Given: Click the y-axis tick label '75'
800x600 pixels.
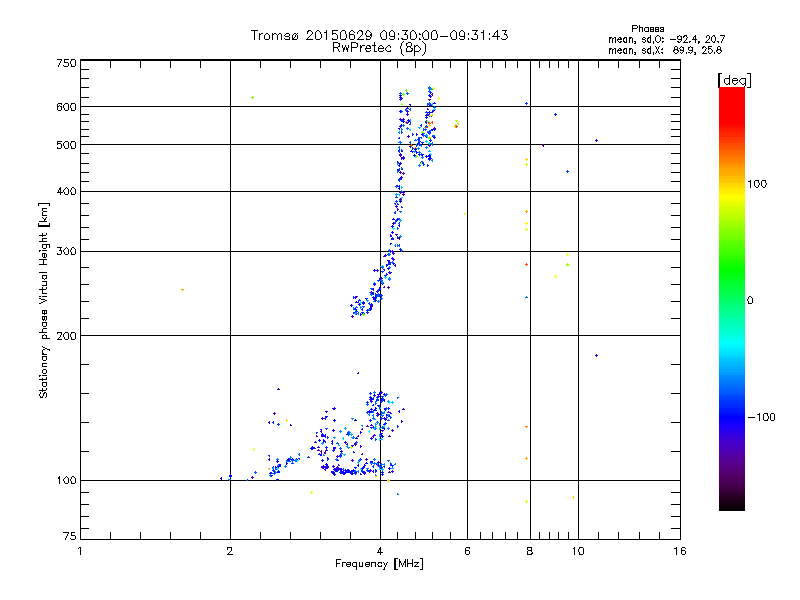Looking at the screenshot, I should pyautogui.click(x=70, y=536).
